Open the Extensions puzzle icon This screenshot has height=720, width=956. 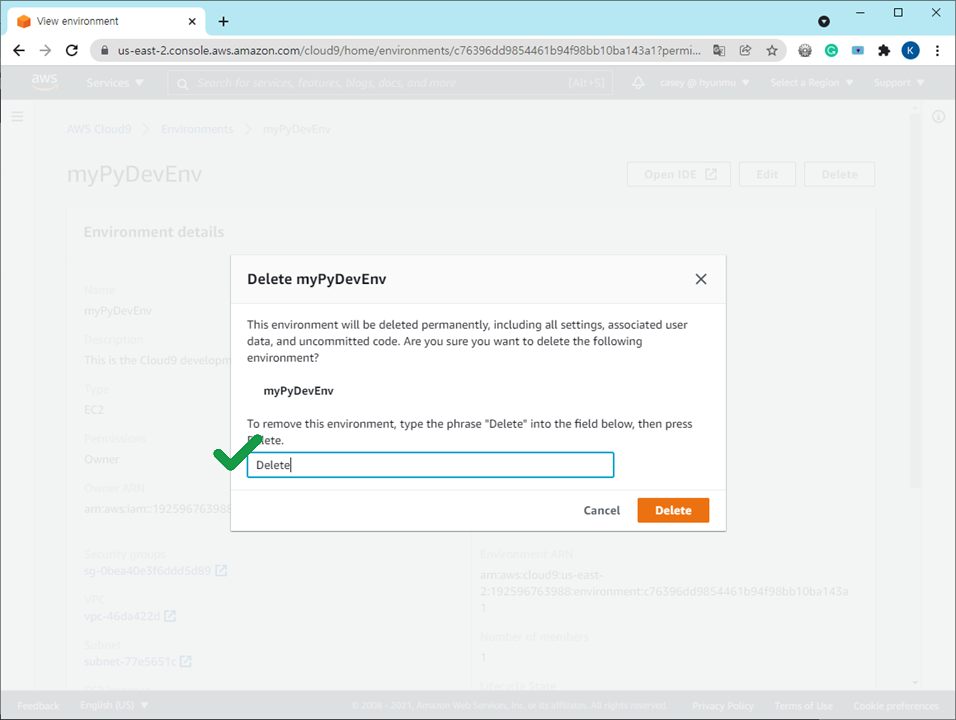tap(884, 51)
